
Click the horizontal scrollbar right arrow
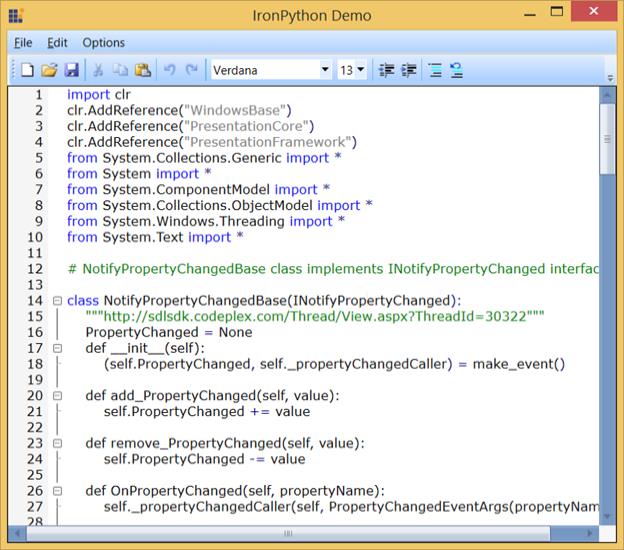pos(590,533)
